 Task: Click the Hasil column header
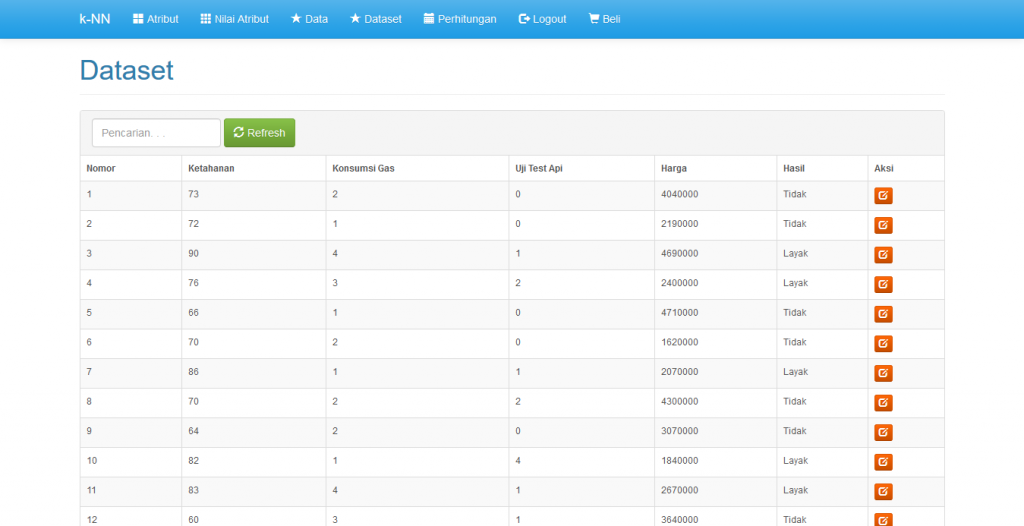[794, 169]
